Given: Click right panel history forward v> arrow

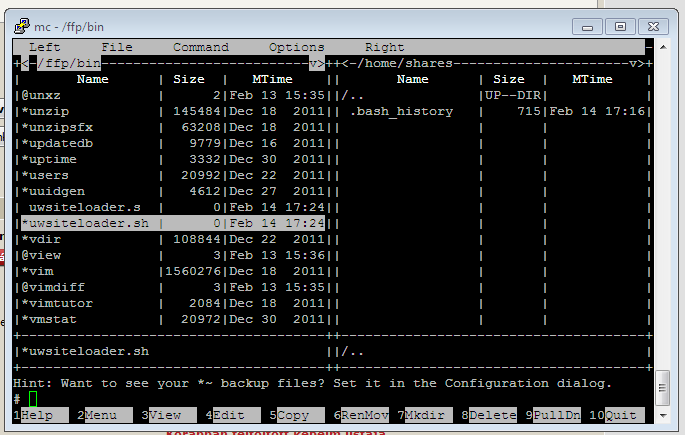Looking at the screenshot, I should click(637, 63).
